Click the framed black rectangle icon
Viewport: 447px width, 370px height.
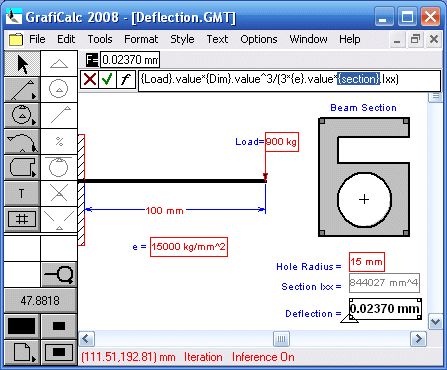tap(59, 352)
